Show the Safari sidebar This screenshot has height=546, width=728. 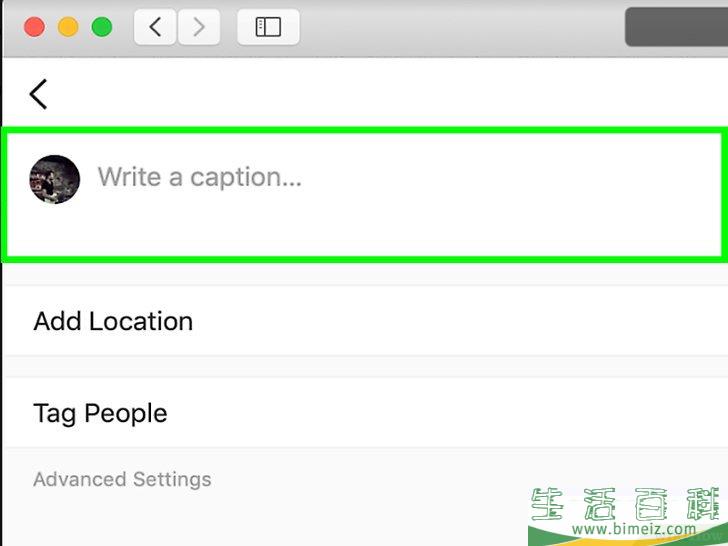(x=268, y=27)
